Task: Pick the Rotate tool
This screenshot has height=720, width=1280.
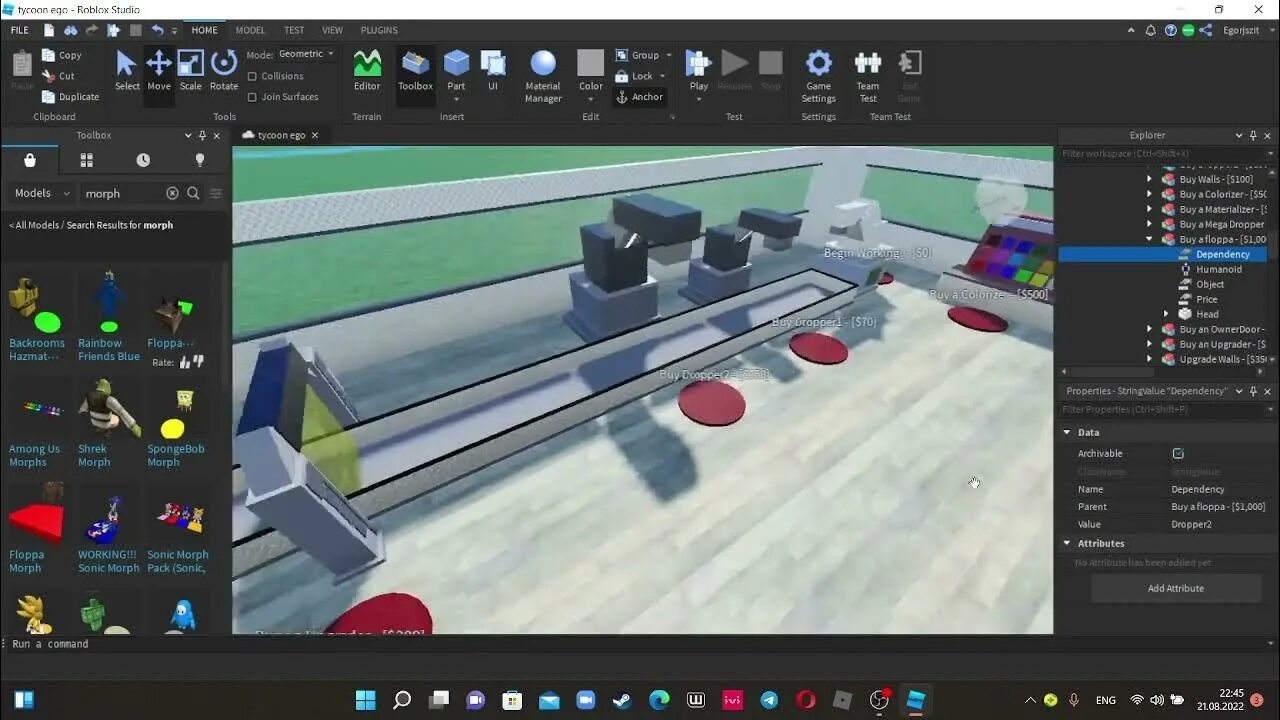Action: [224, 70]
